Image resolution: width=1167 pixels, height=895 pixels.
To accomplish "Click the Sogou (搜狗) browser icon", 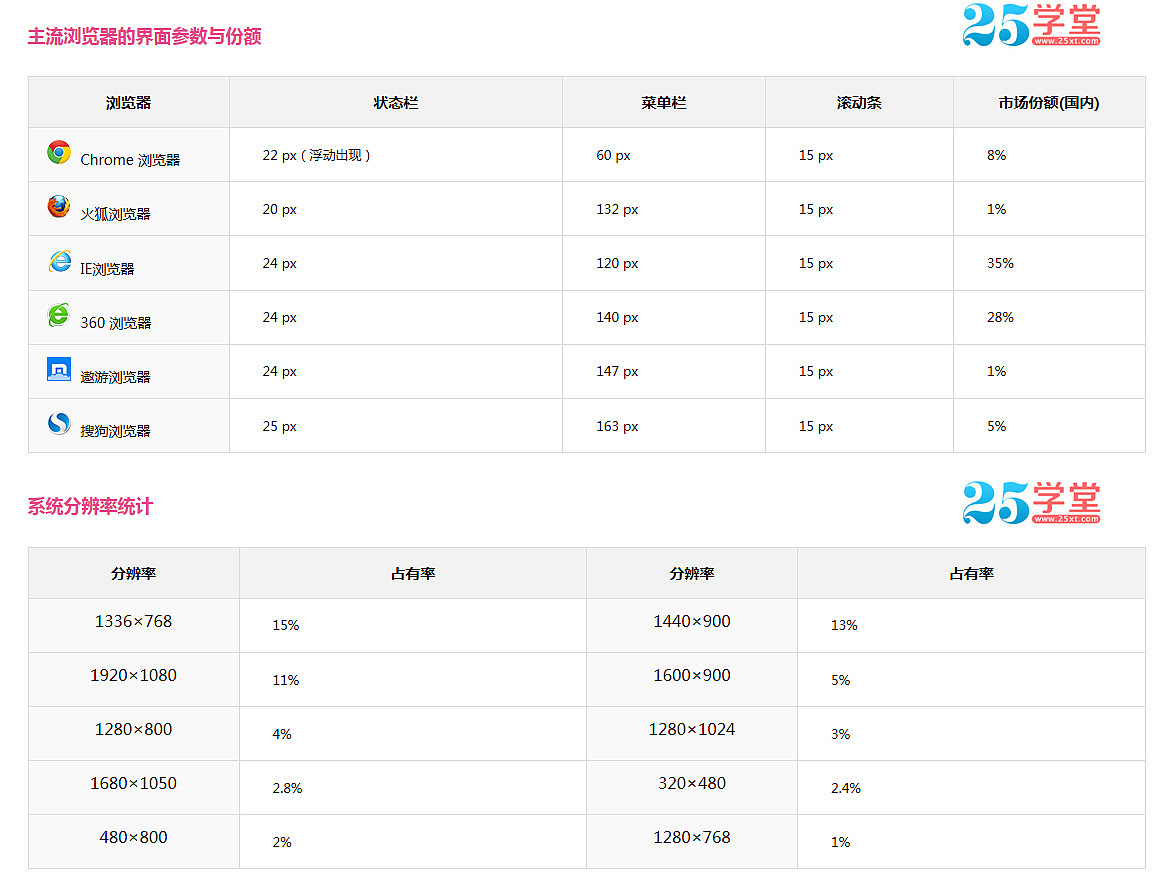I will point(59,424).
